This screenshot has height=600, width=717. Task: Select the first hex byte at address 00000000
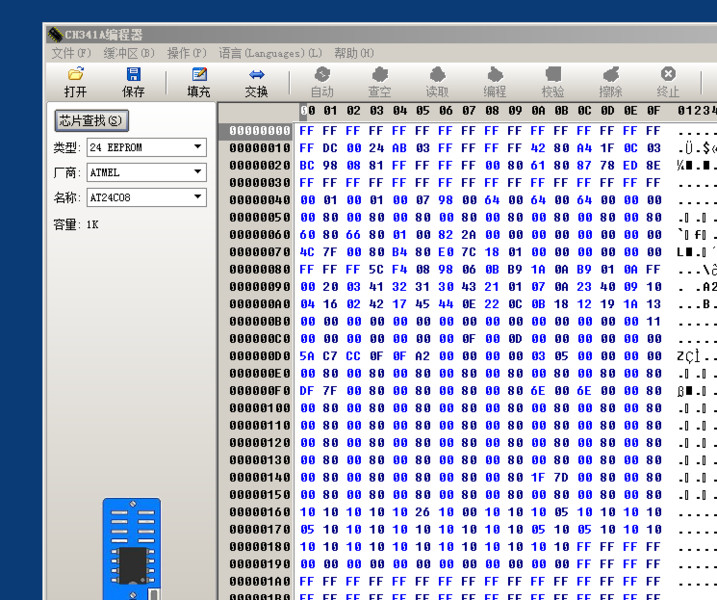(307, 131)
